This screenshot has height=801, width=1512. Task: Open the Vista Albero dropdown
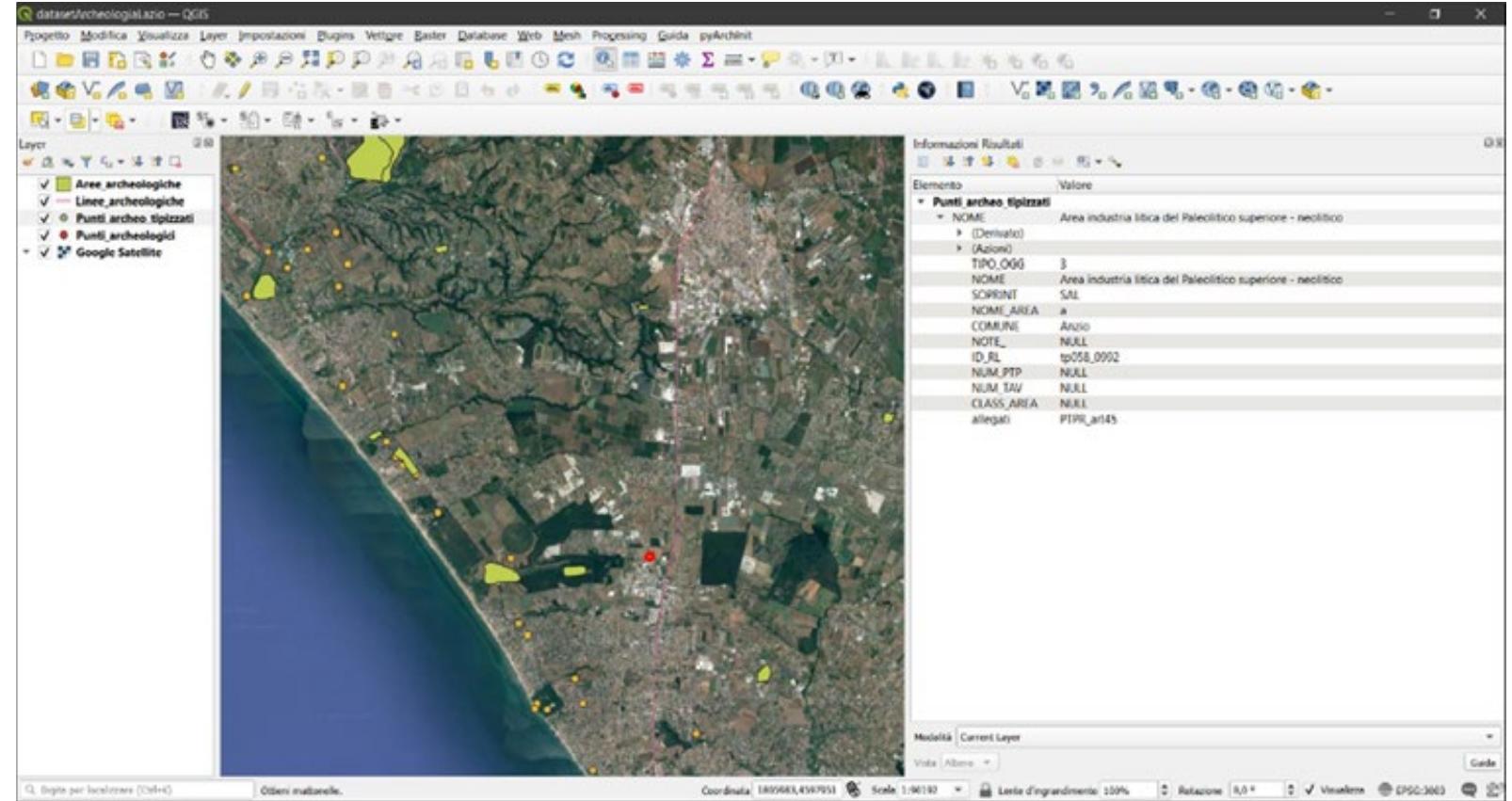[969, 762]
